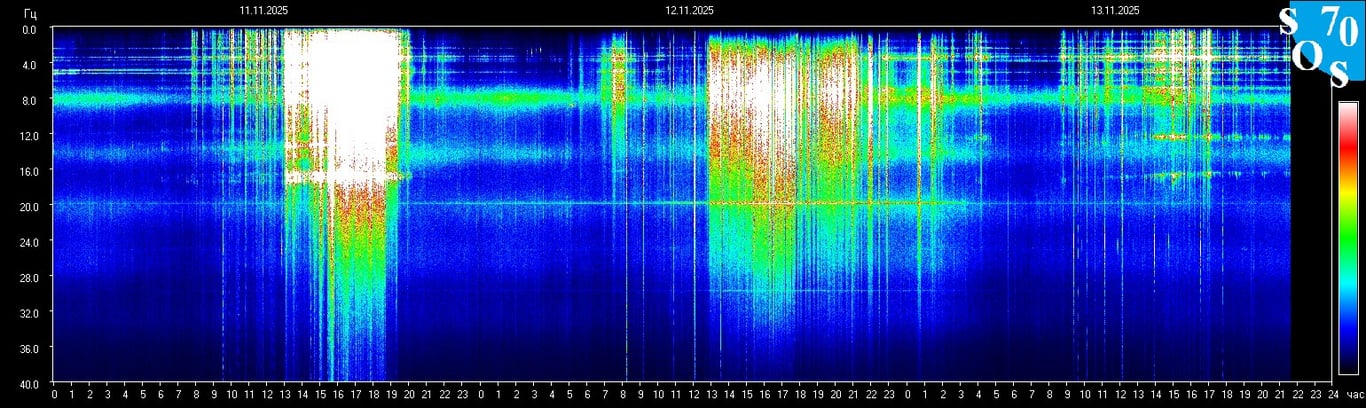Click the 0.0 frequency tick label

[x=30, y=30]
